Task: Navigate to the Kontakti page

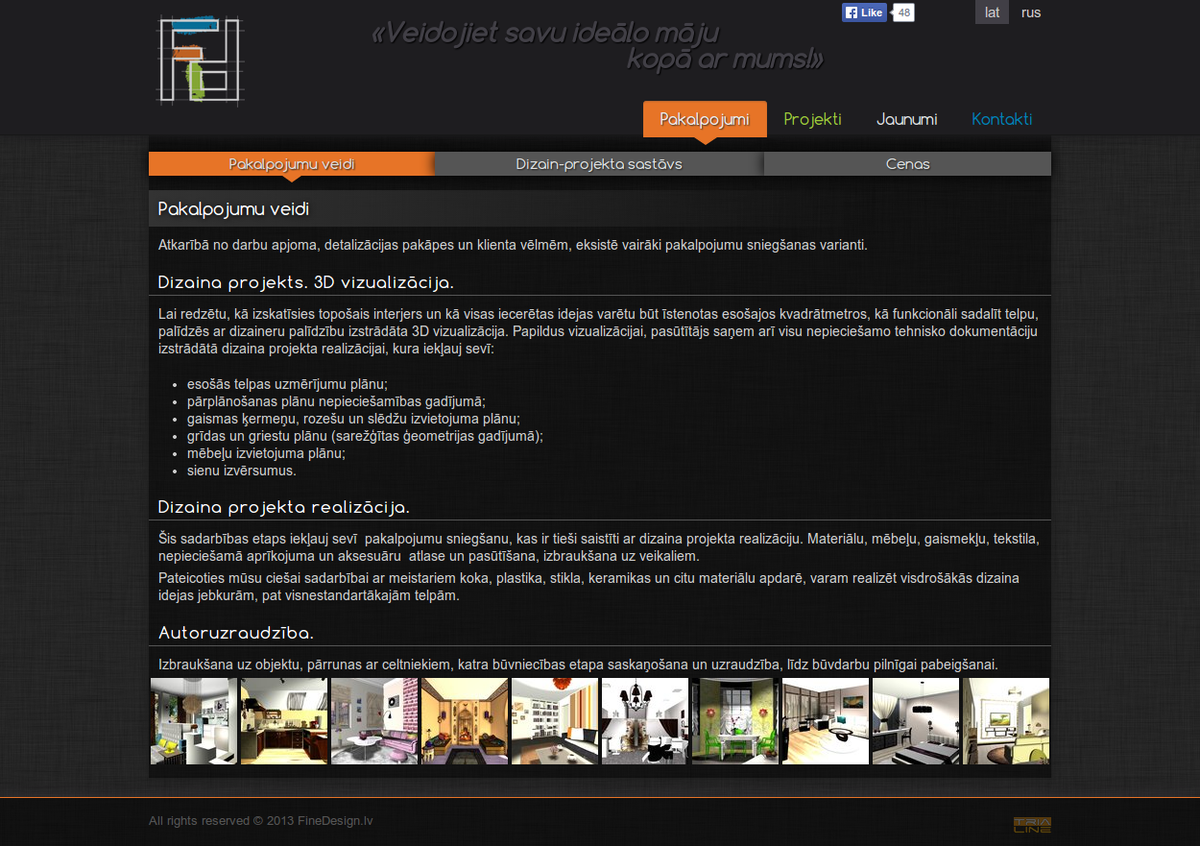Action: click(x=1001, y=119)
